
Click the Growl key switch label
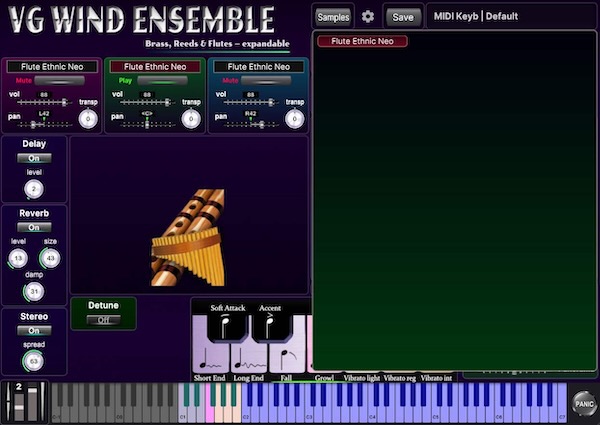(x=324, y=378)
